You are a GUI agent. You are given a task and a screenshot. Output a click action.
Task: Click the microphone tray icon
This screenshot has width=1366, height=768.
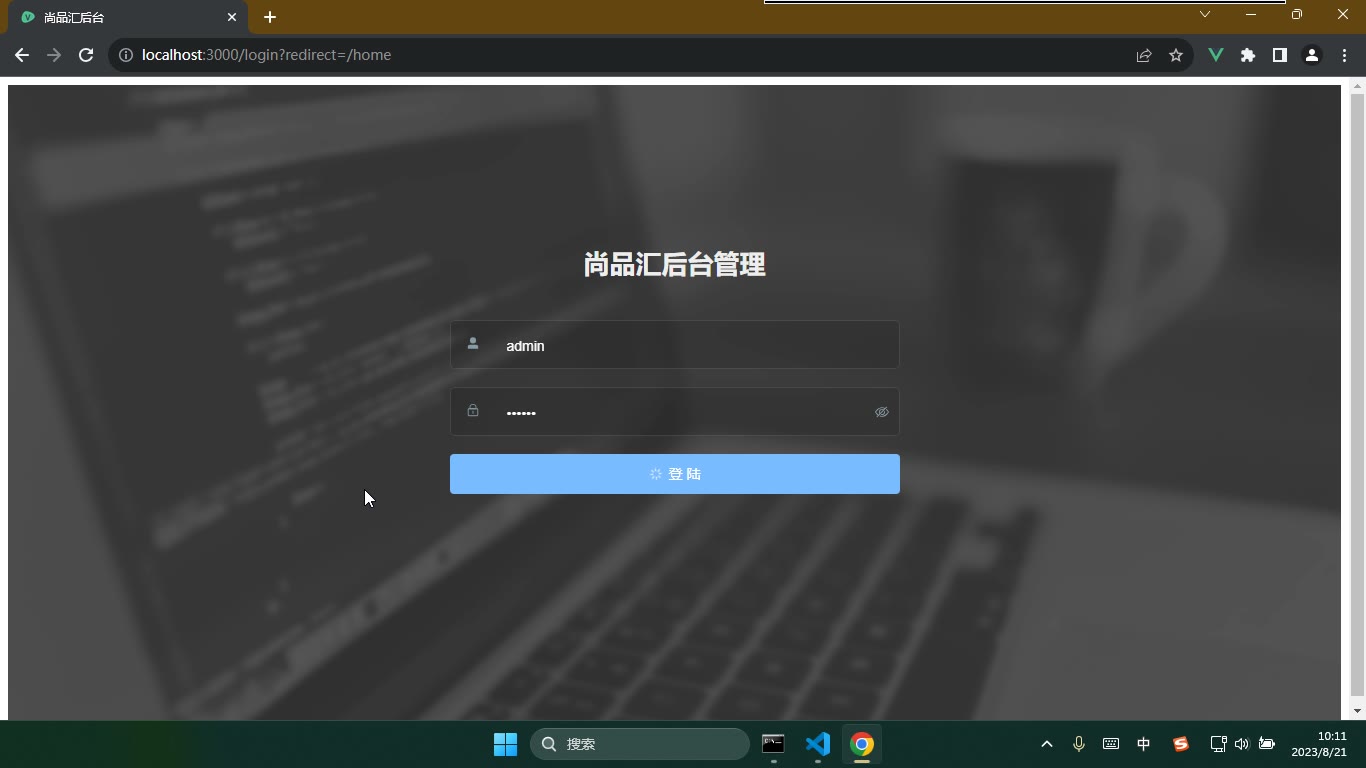tap(1079, 744)
